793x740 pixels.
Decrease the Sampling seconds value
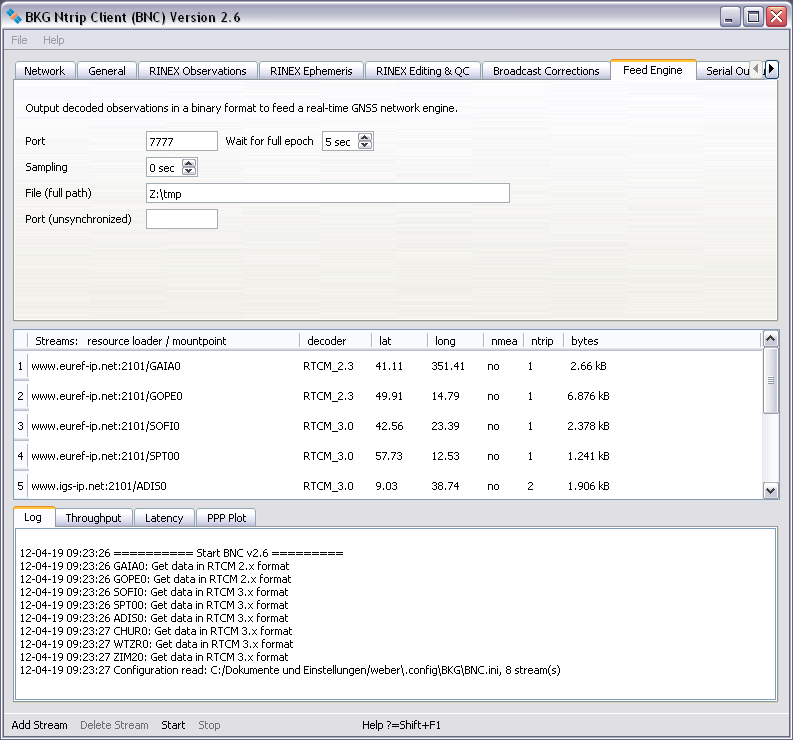189,172
